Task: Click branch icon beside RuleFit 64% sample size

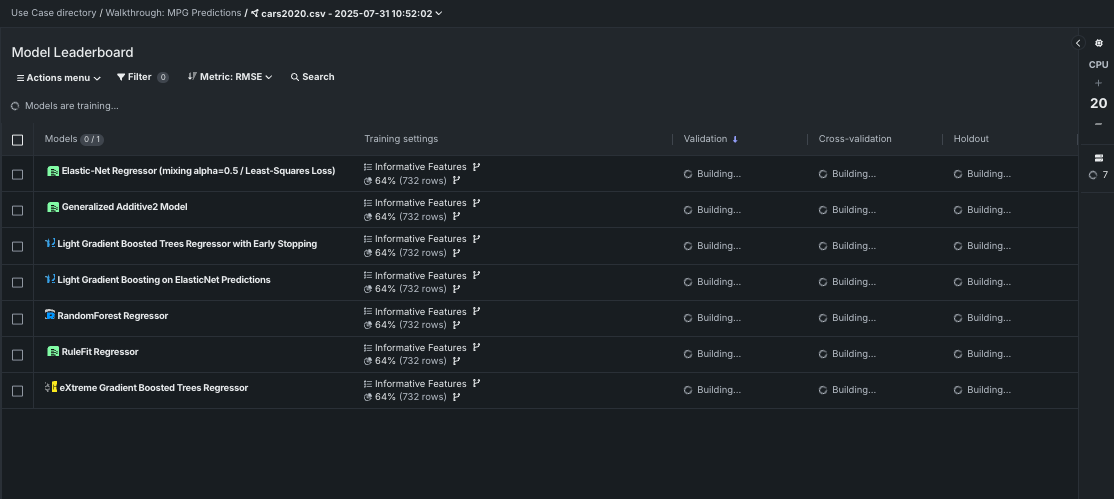Action: (456, 361)
